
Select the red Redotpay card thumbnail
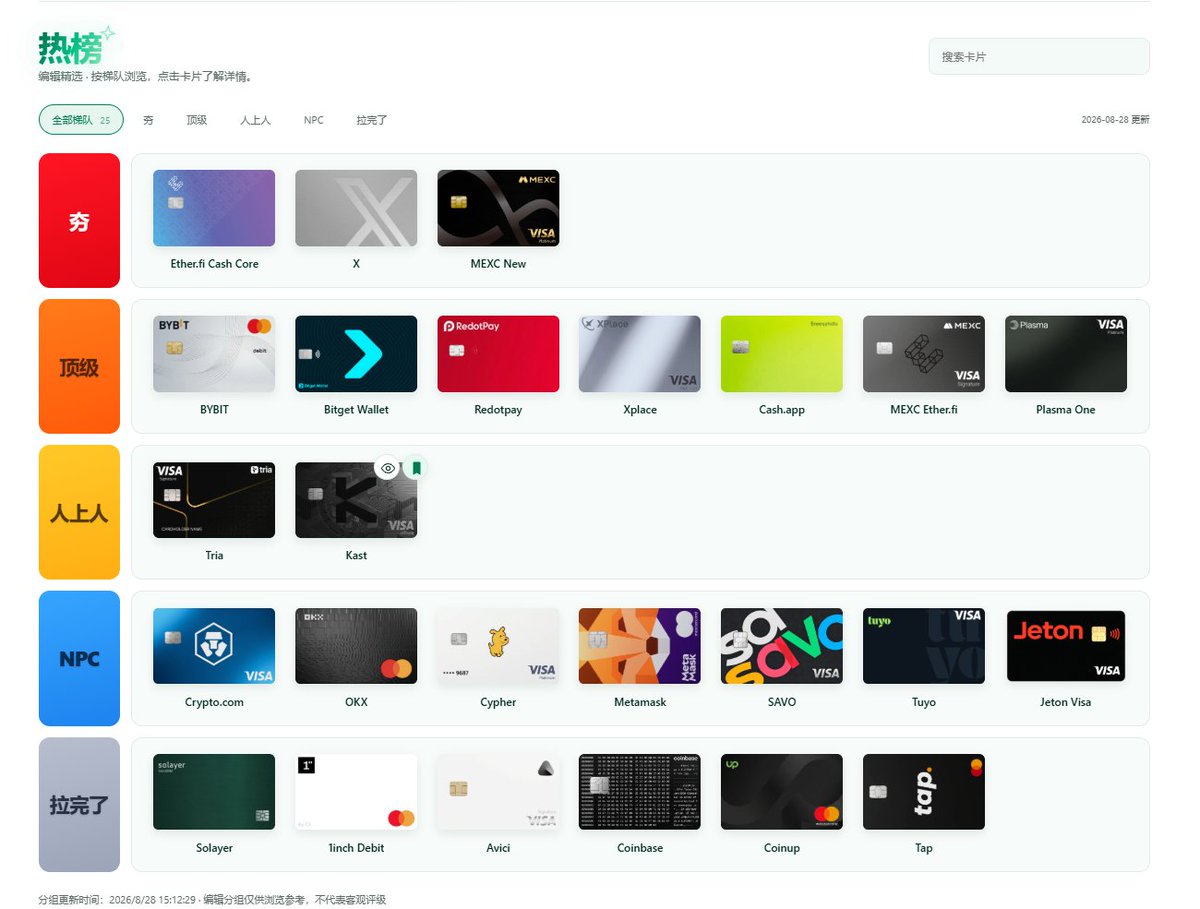coord(498,354)
